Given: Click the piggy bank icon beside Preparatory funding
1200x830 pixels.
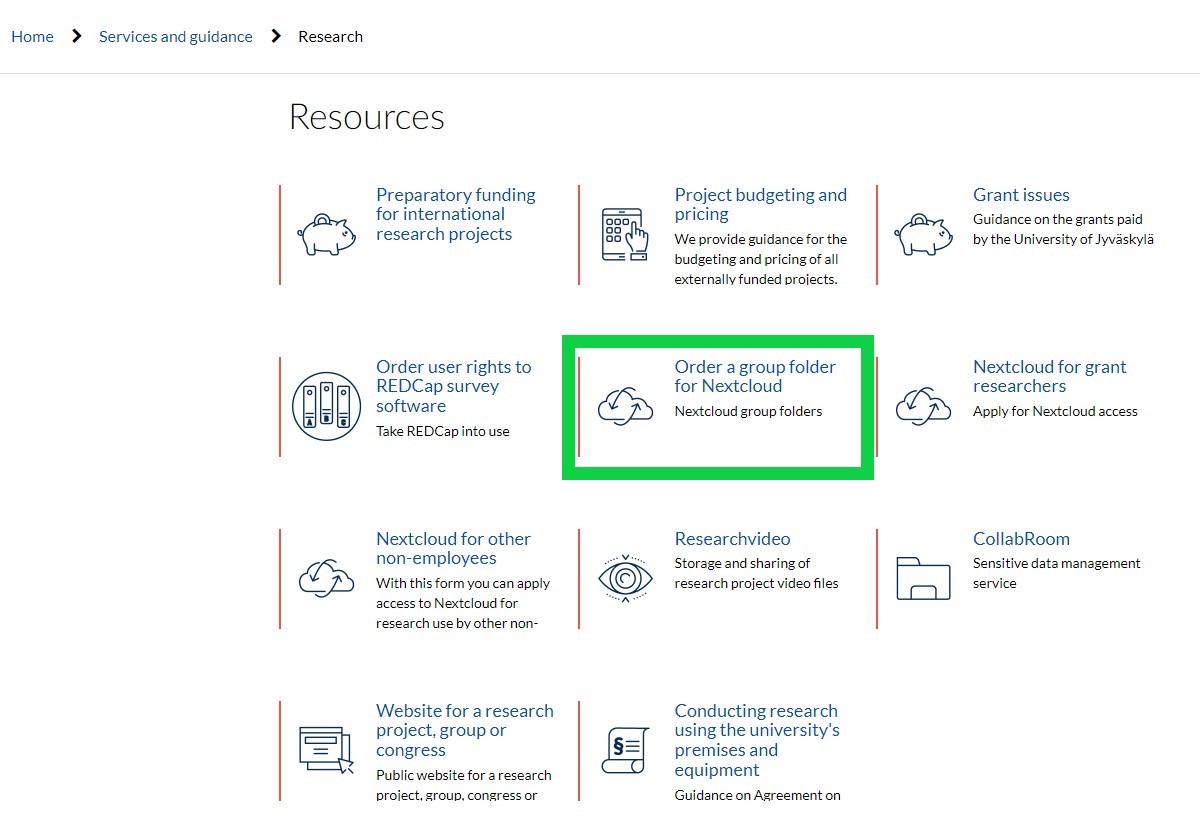Looking at the screenshot, I should point(327,235).
